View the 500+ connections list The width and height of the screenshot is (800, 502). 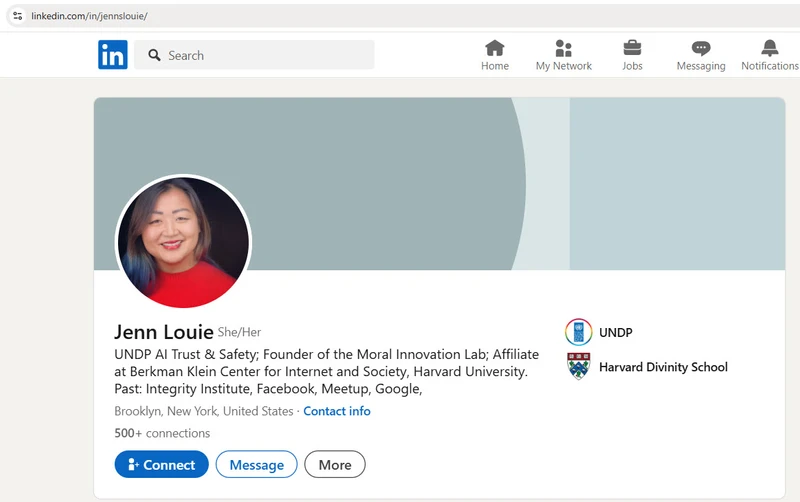click(162, 433)
